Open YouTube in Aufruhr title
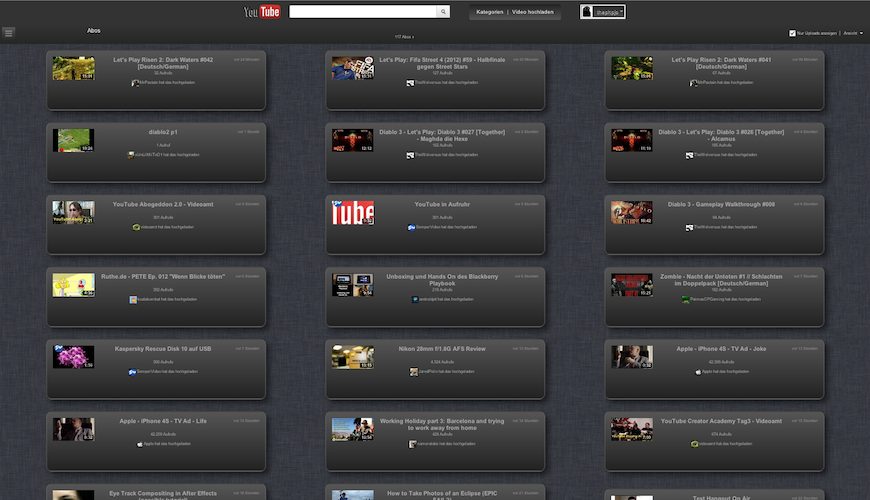This screenshot has height=500, width=870. [x=442, y=204]
